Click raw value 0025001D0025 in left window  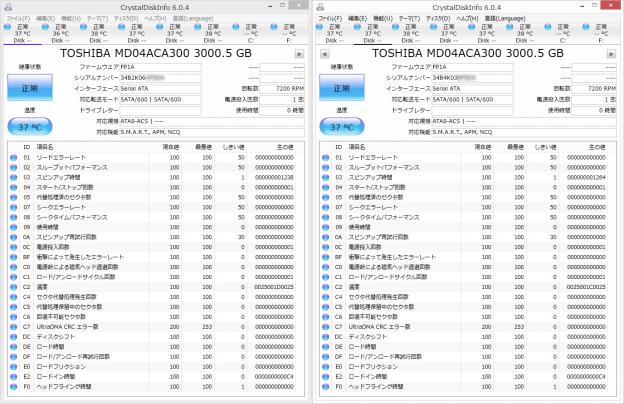tap(274, 287)
